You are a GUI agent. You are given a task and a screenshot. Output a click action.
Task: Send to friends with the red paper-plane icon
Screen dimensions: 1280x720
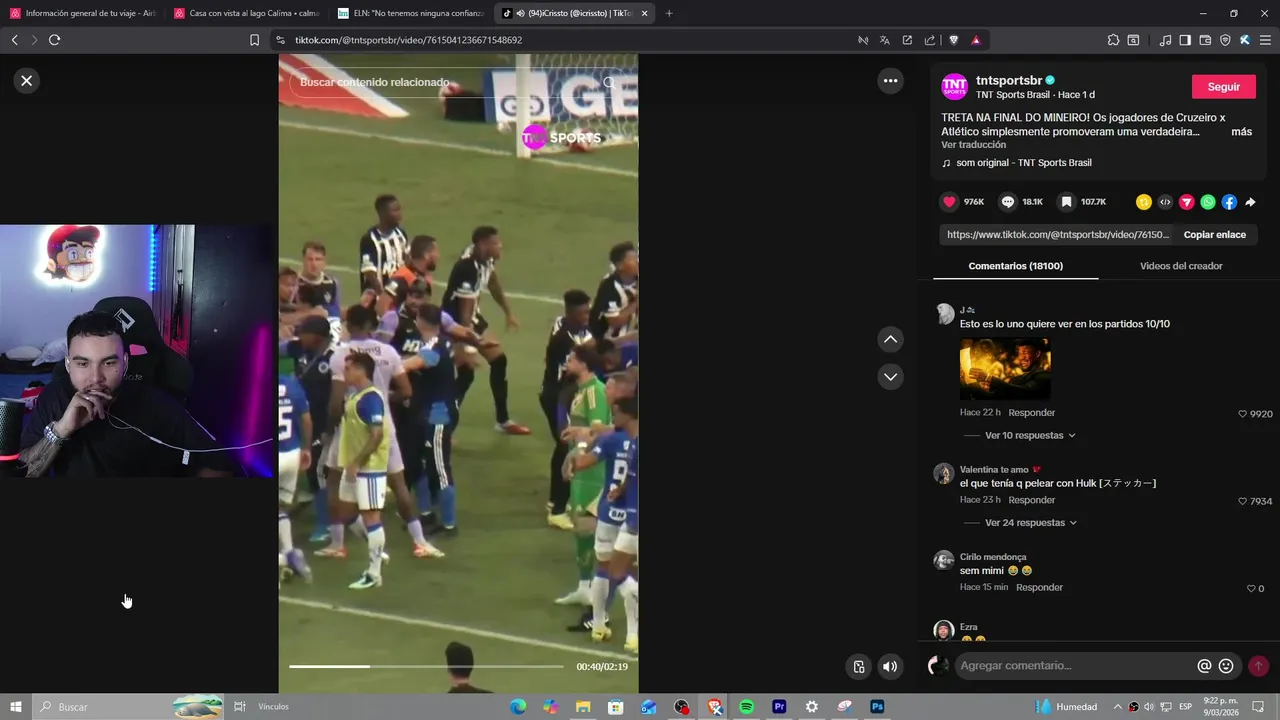pos(1187,202)
